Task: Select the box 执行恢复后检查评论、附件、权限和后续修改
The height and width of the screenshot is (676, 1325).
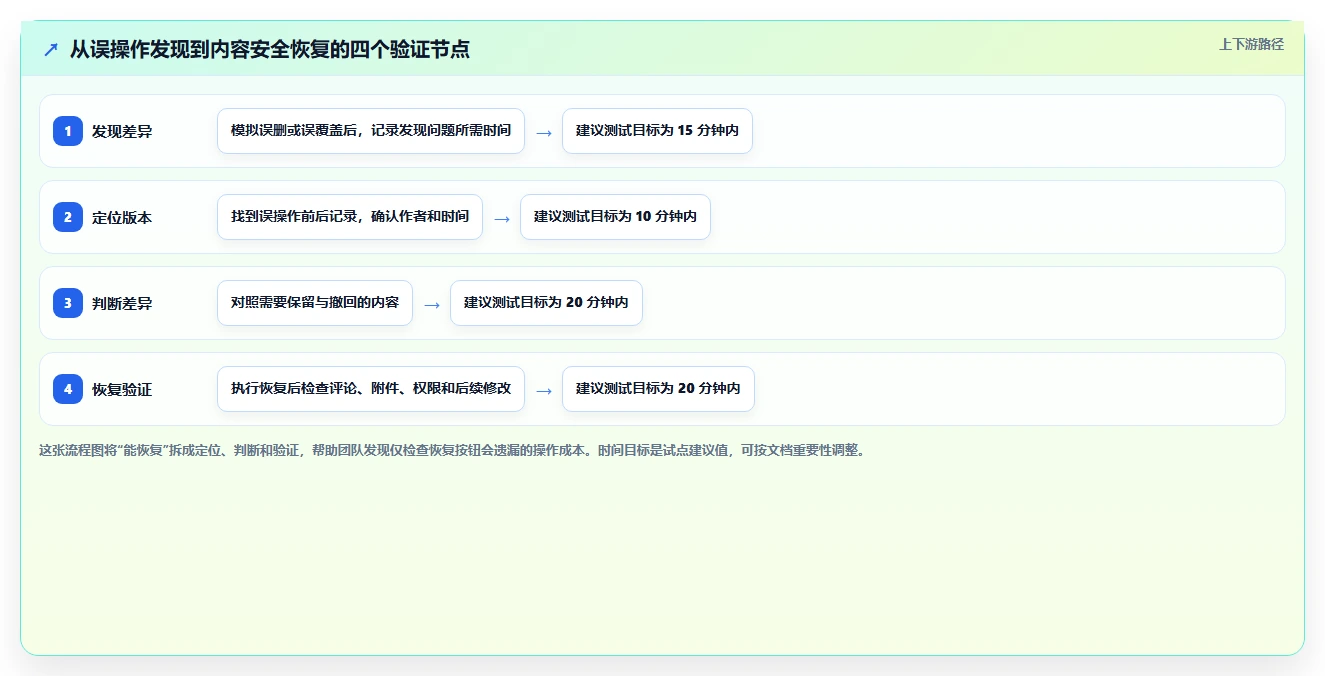Action: (371, 389)
